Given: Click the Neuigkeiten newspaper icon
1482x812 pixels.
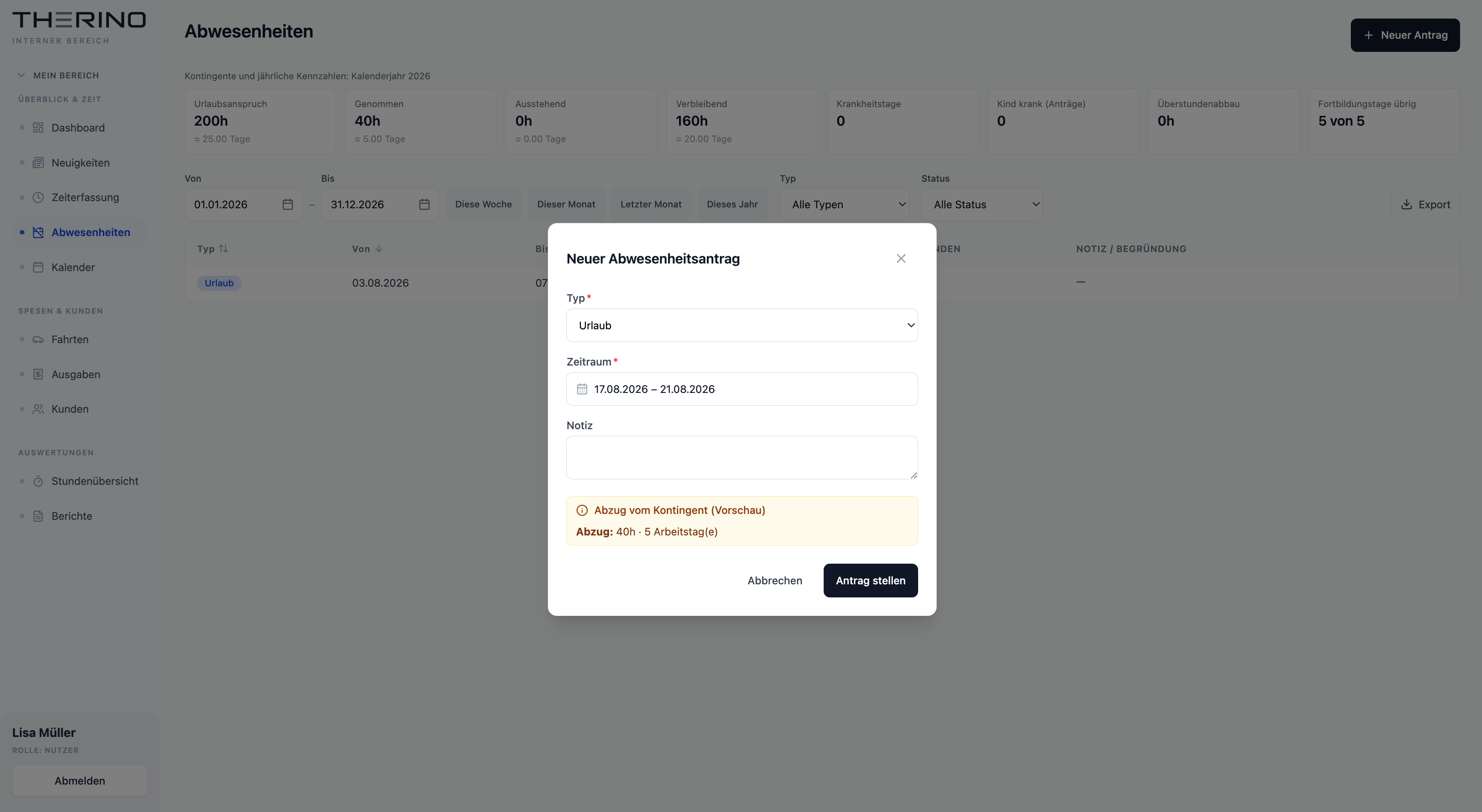Looking at the screenshot, I should click(x=38, y=163).
